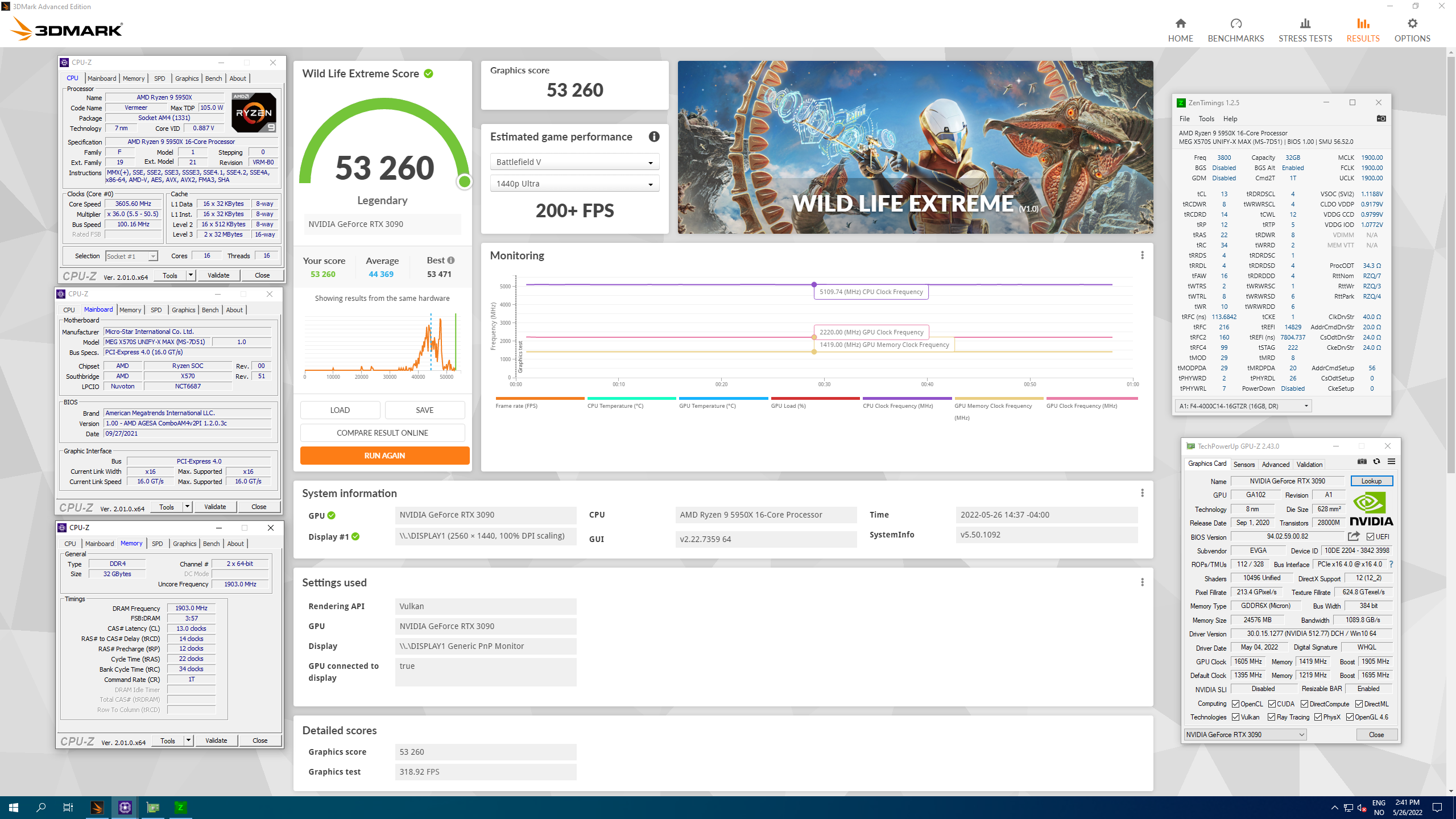Click GPU-Z Lookup button
Image resolution: width=1456 pixels, height=819 pixels.
click(1371, 481)
